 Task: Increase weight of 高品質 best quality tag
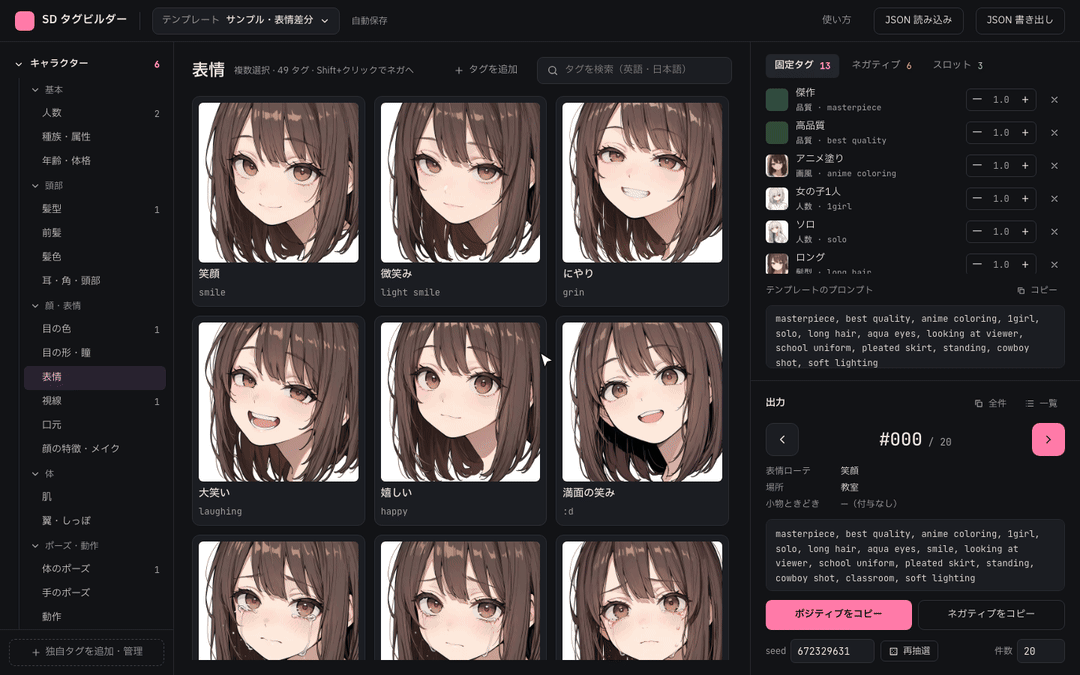coord(1025,133)
